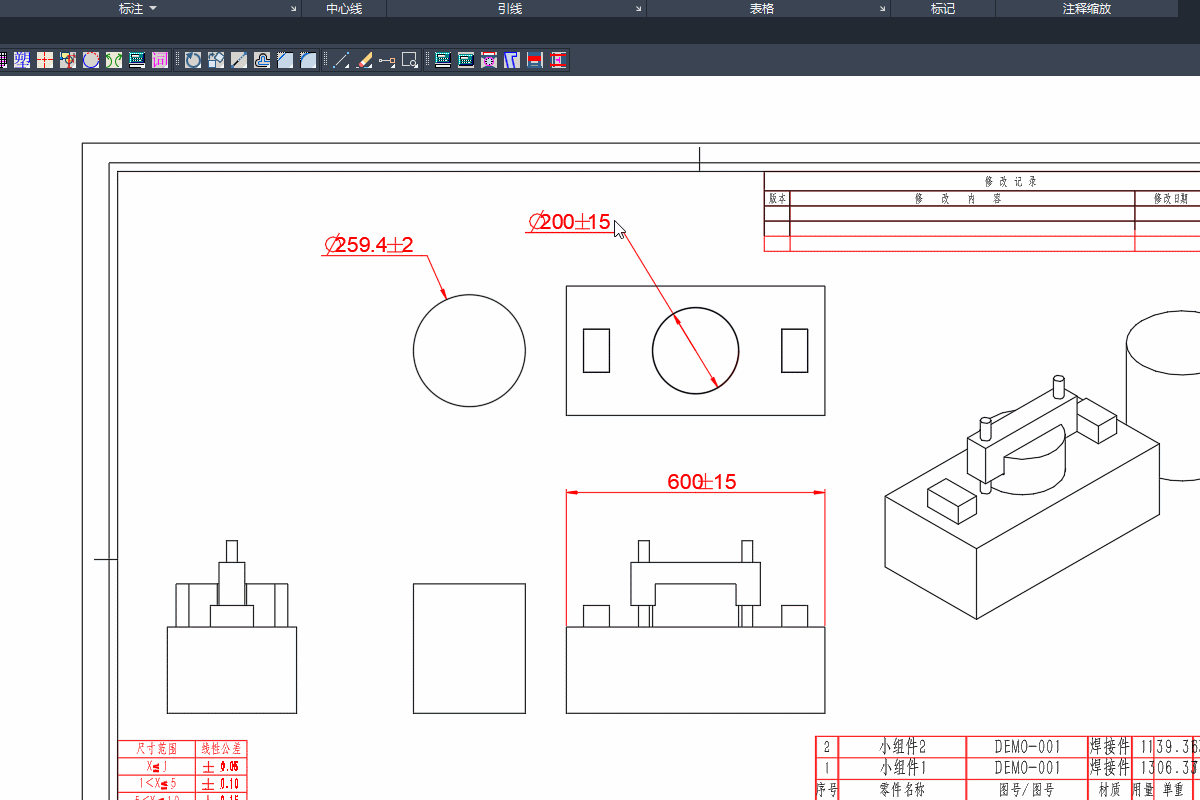Expand the 标注 panel dropdown
Viewport: 1200px width, 800px height.
(153, 9)
